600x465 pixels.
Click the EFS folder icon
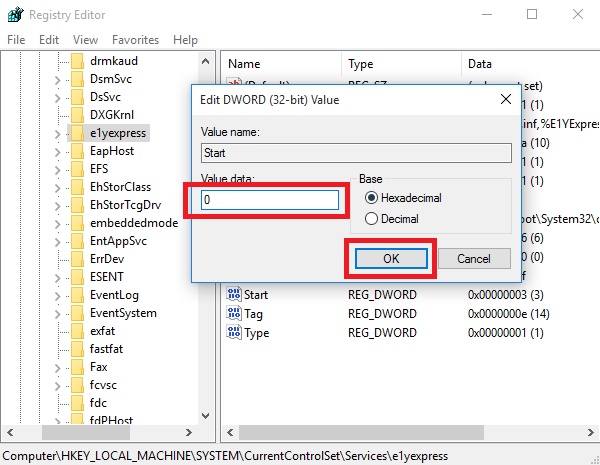point(77,169)
